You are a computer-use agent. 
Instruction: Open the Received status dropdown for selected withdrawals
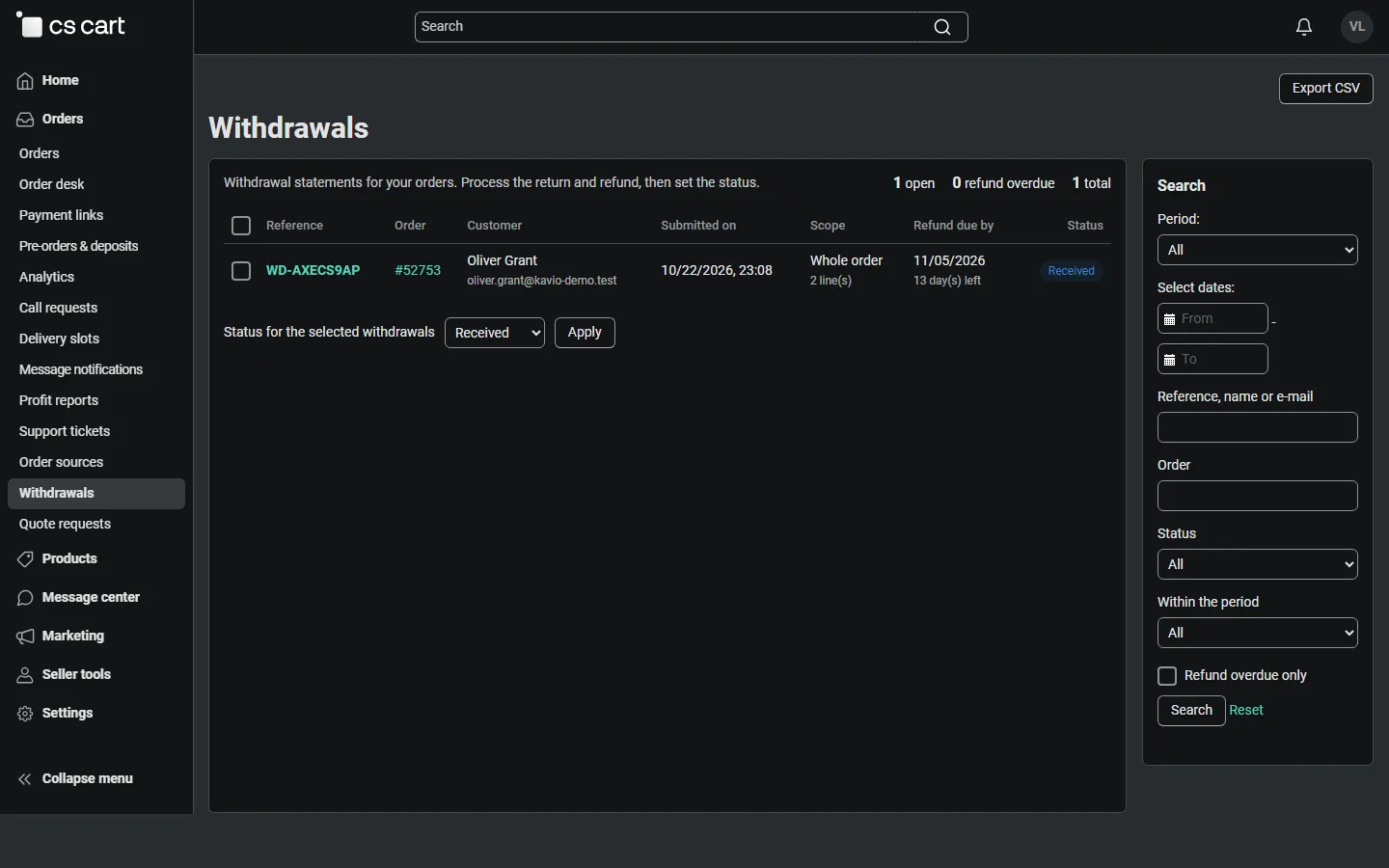[495, 333]
